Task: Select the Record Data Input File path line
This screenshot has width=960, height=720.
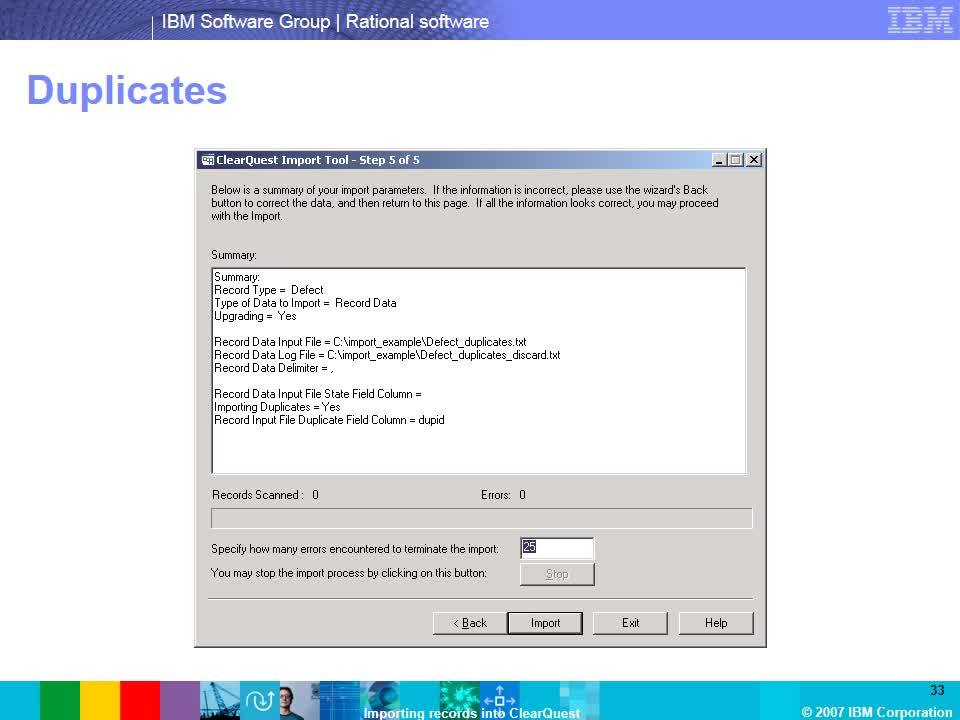Action: click(370, 342)
